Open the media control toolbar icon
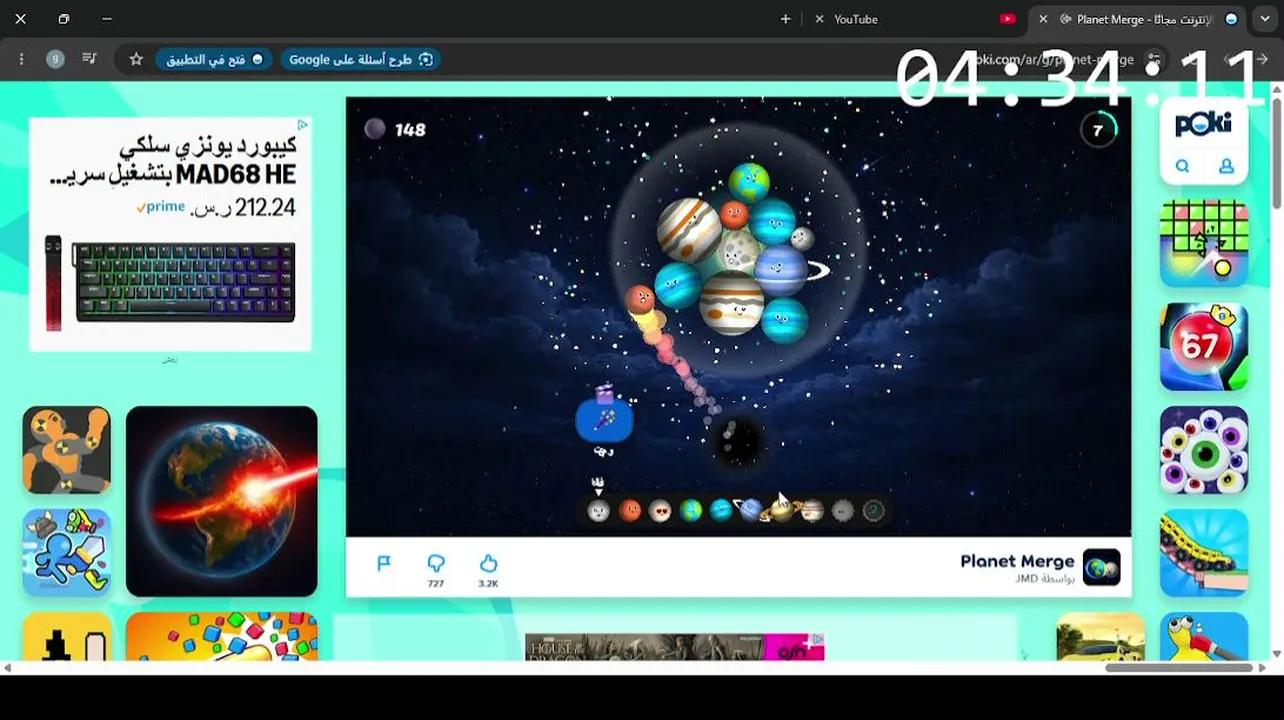1284x720 pixels. (x=89, y=59)
